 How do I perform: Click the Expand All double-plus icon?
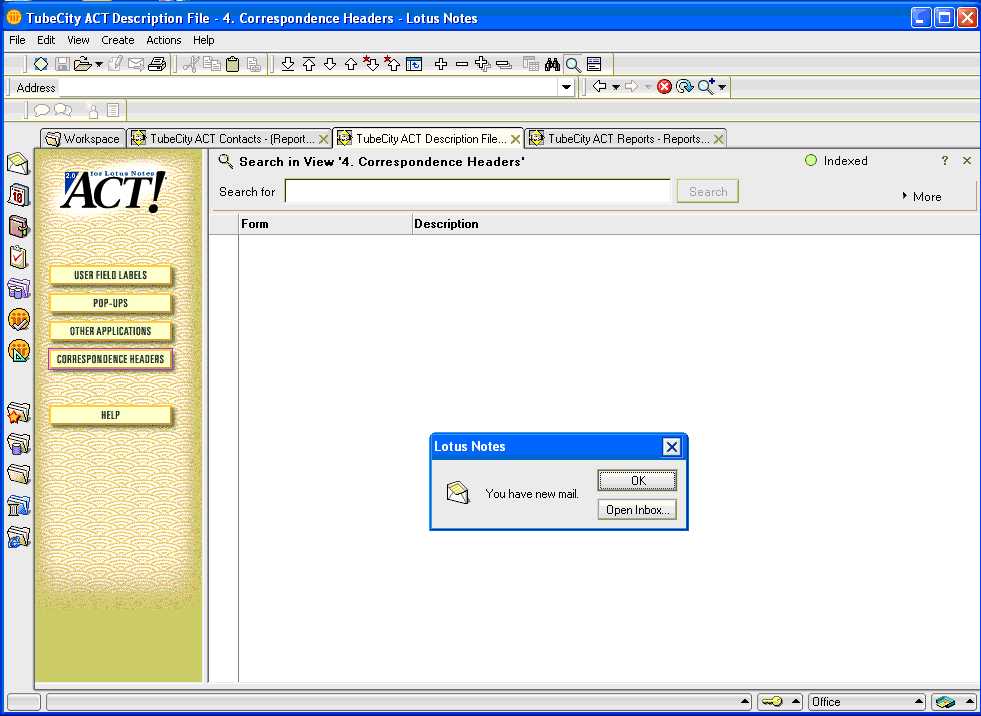click(x=482, y=64)
